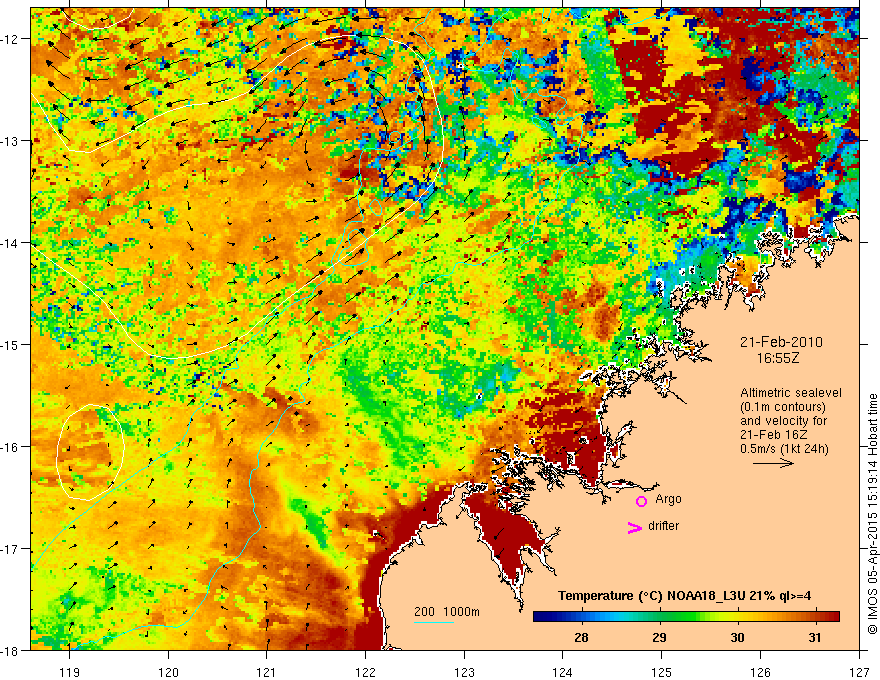The height and width of the screenshot is (680, 880).
Task: Click the cyan 200 1000m depth contour legend line
Action: click(434, 622)
